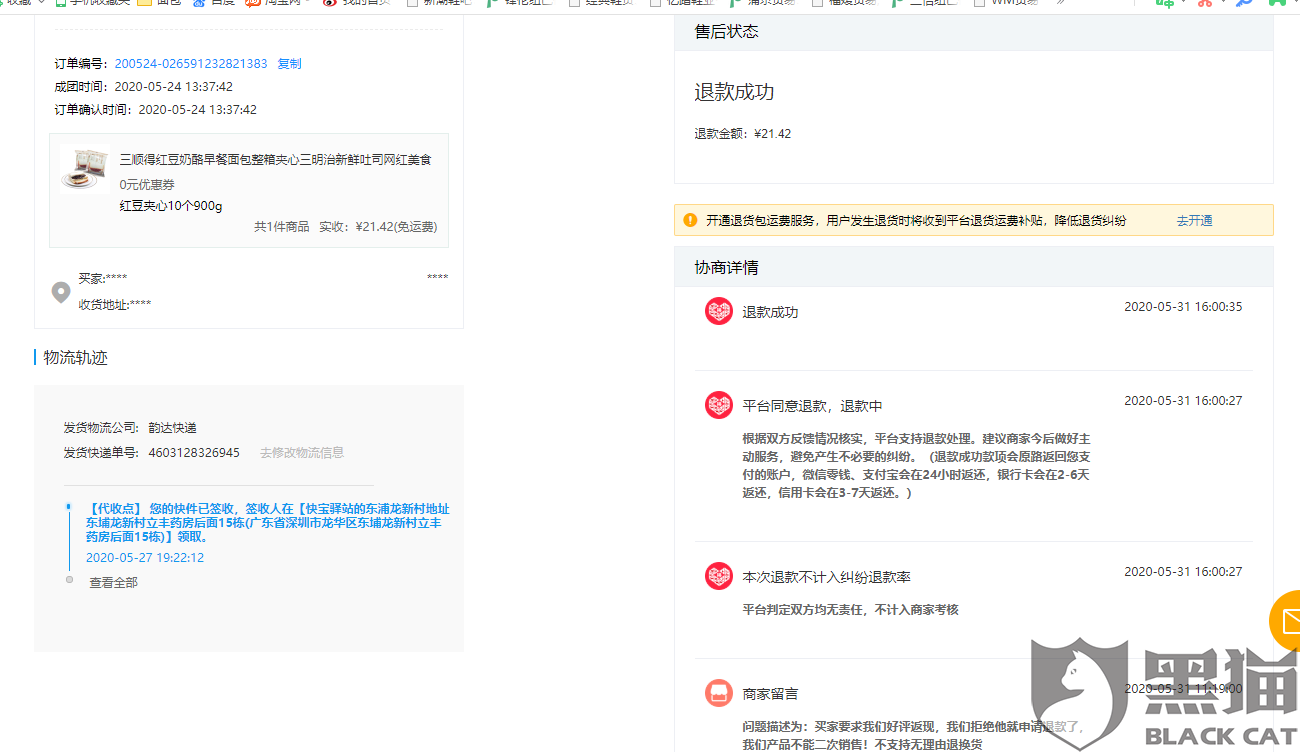Click 去修改物流信息 link
The height and width of the screenshot is (752, 1300).
[x=302, y=453]
